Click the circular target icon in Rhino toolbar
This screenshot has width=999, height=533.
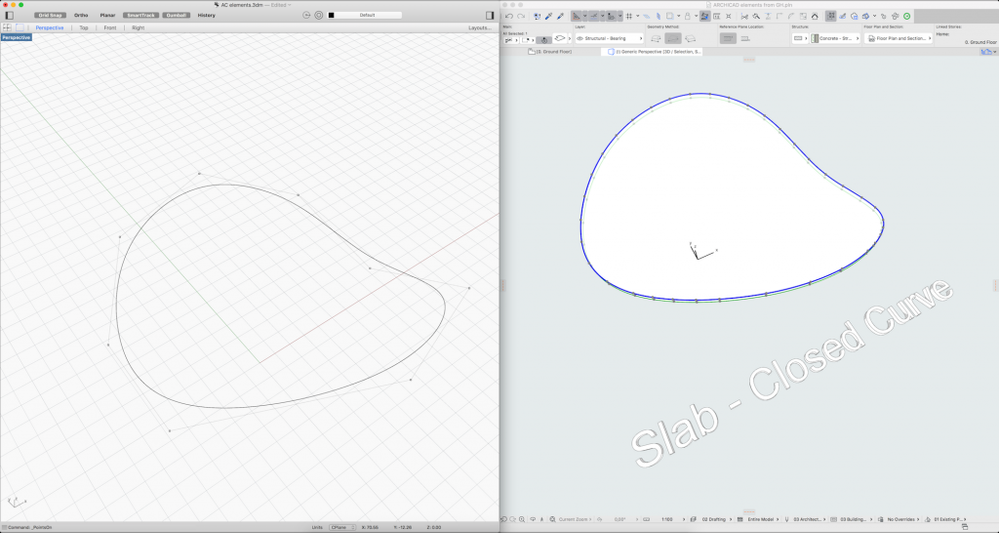click(x=319, y=15)
